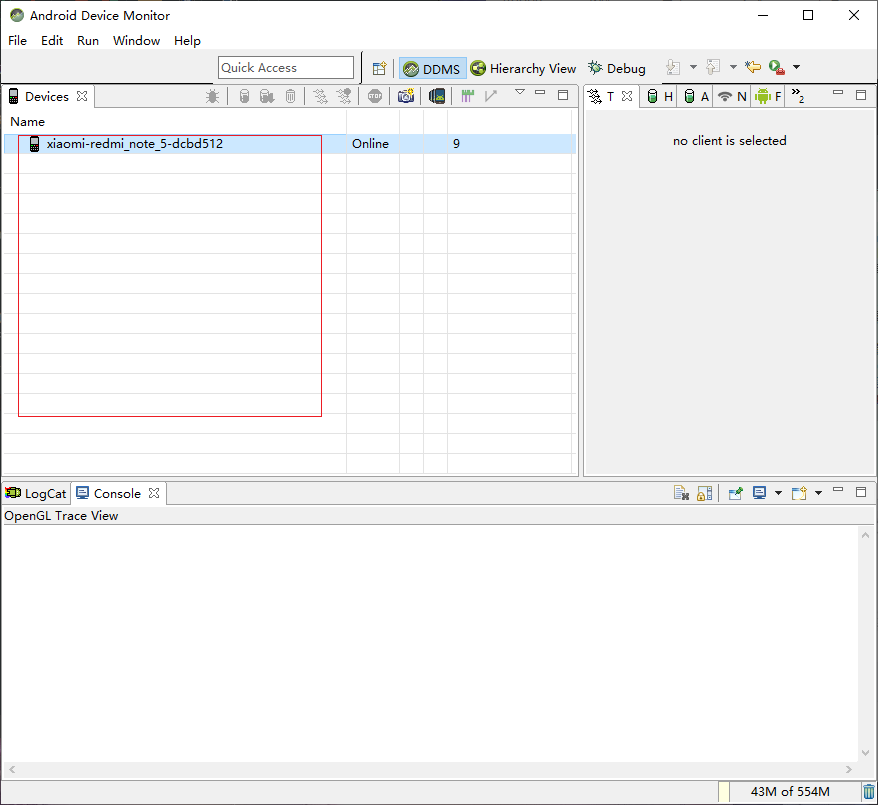Switch to the Heap (H) tab
The width and height of the screenshot is (878, 805).
(x=660, y=96)
